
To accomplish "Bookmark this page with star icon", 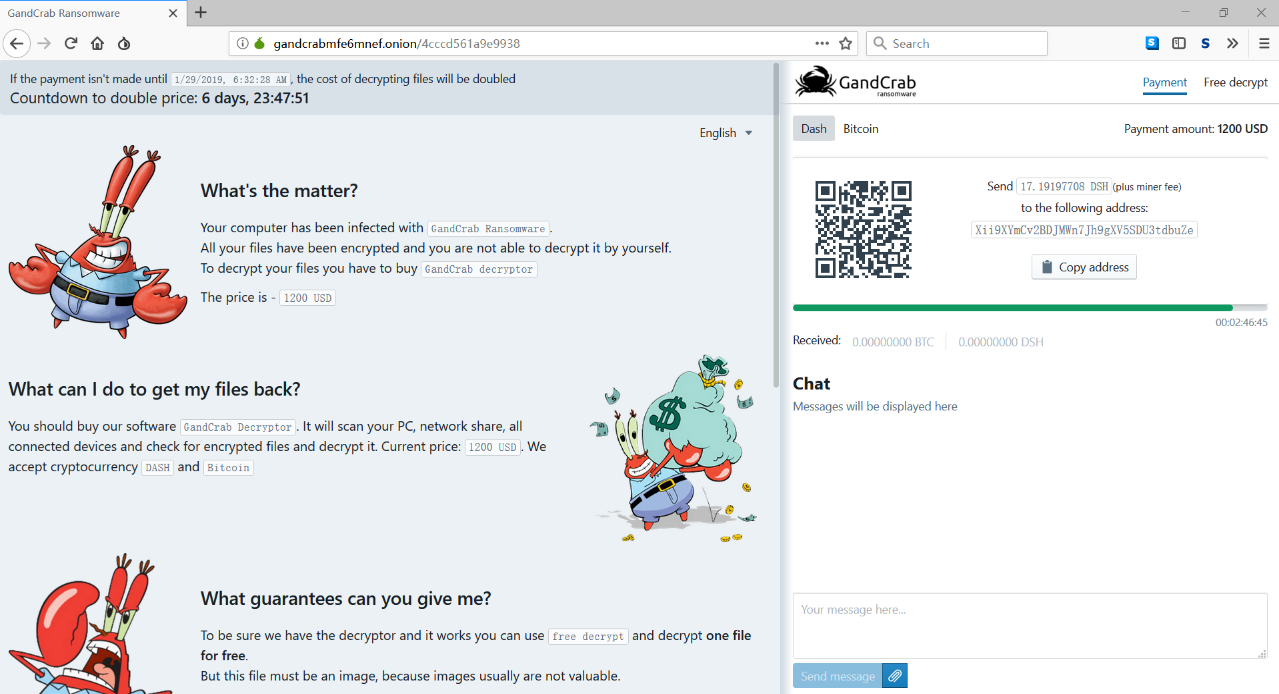I will coord(846,44).
